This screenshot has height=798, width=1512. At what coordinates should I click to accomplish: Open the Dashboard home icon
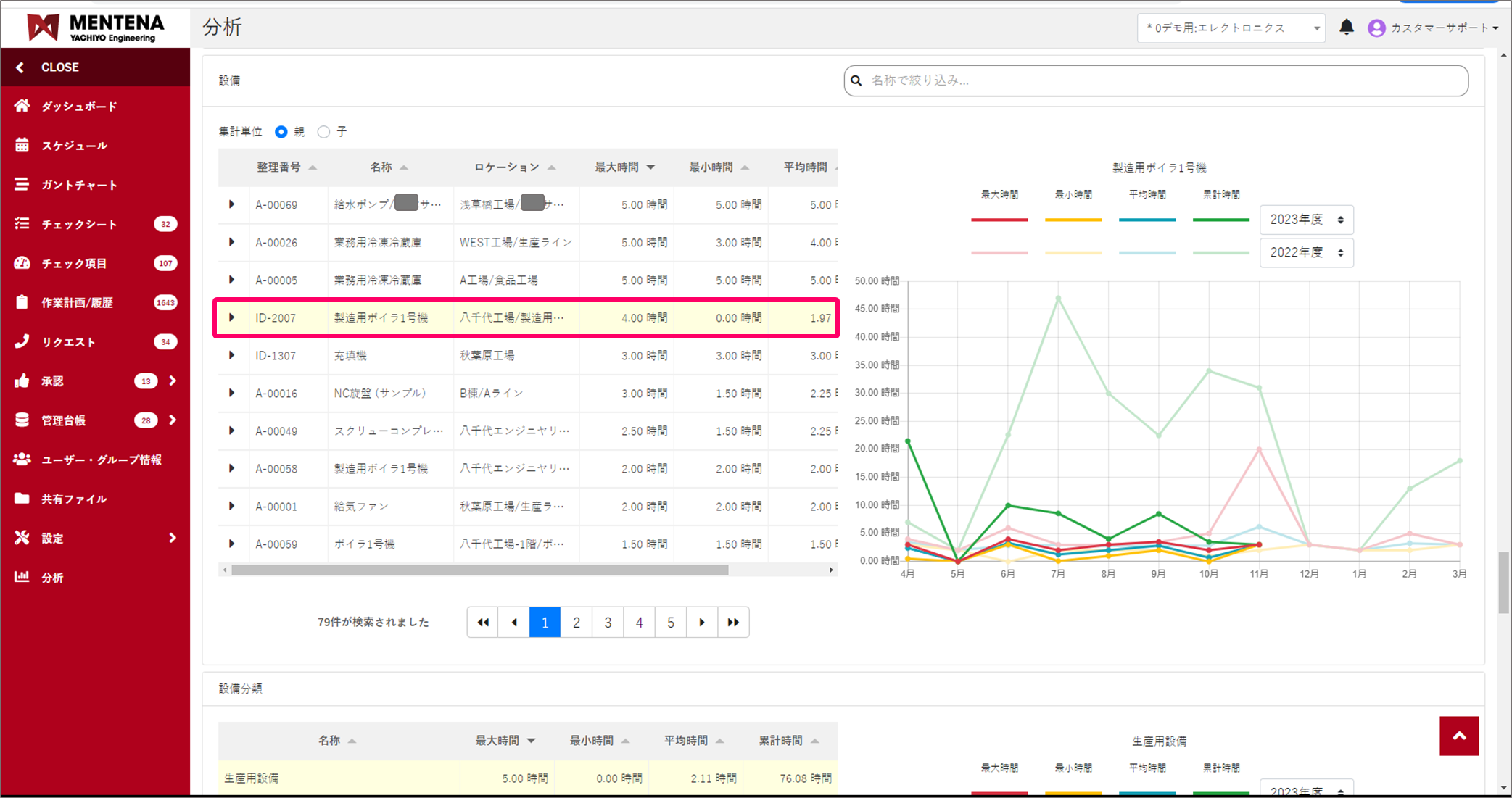tap(22, 106)
